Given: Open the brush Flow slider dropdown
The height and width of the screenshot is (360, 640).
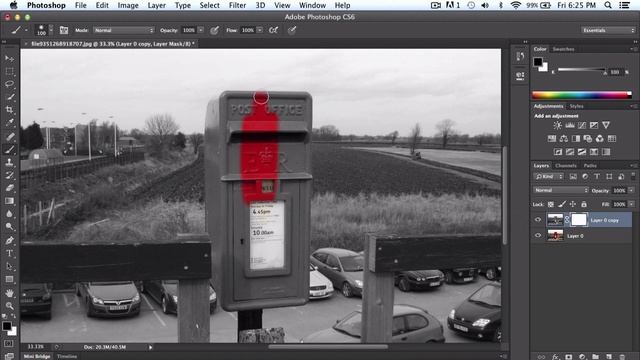Looking at the screenshot, I should point(260,30).
